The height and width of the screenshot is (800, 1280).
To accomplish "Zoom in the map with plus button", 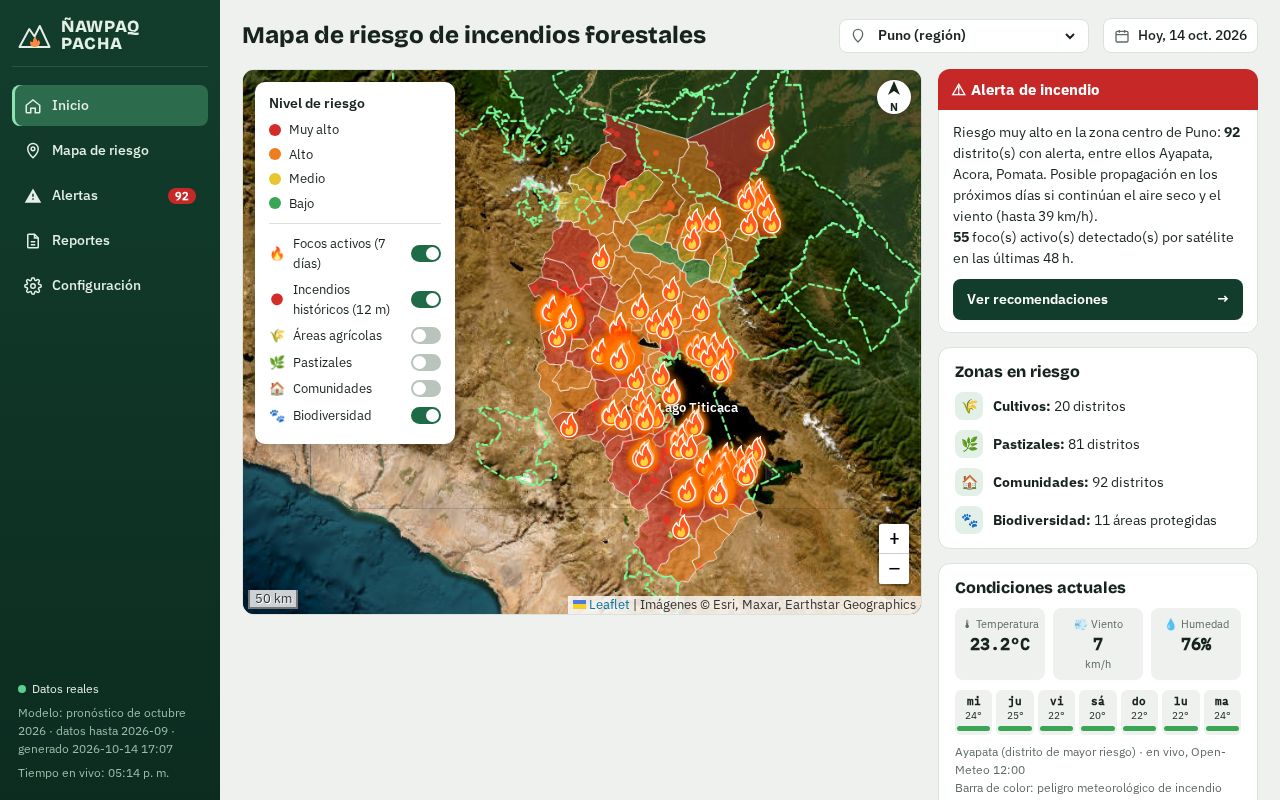I will click(894, 539).
